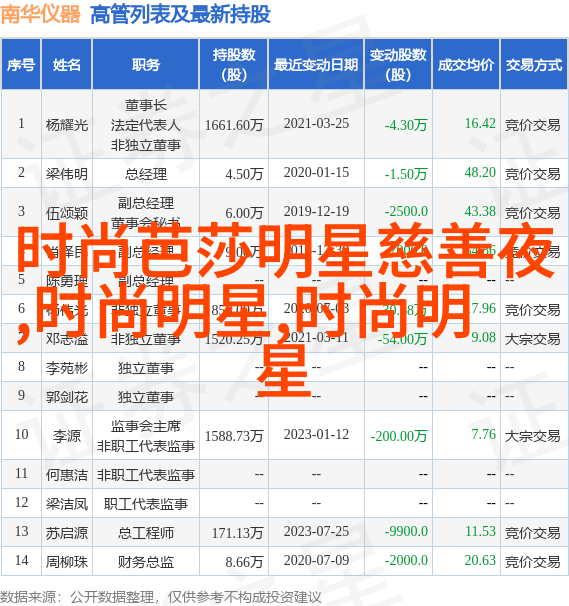Screen dimensions: 569x606
Task: Click the 高管列表及最新持股 heading
Action: coord(180,15)
